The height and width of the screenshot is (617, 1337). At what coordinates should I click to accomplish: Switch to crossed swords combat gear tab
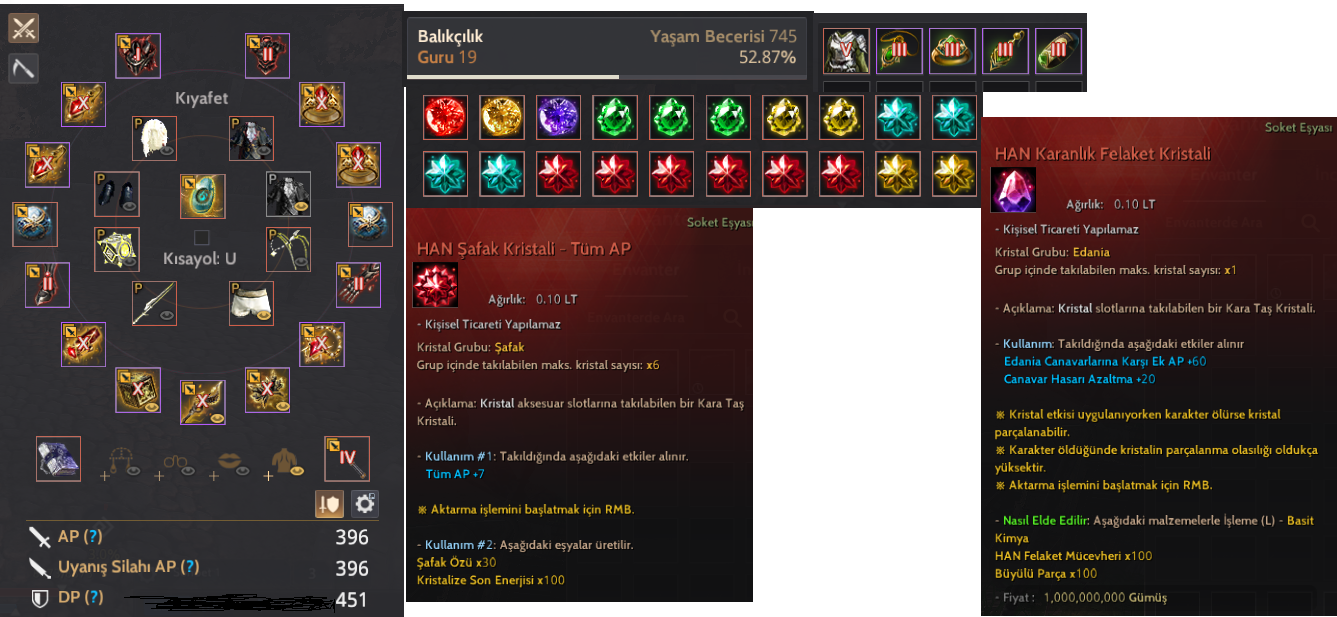(23, 28)
